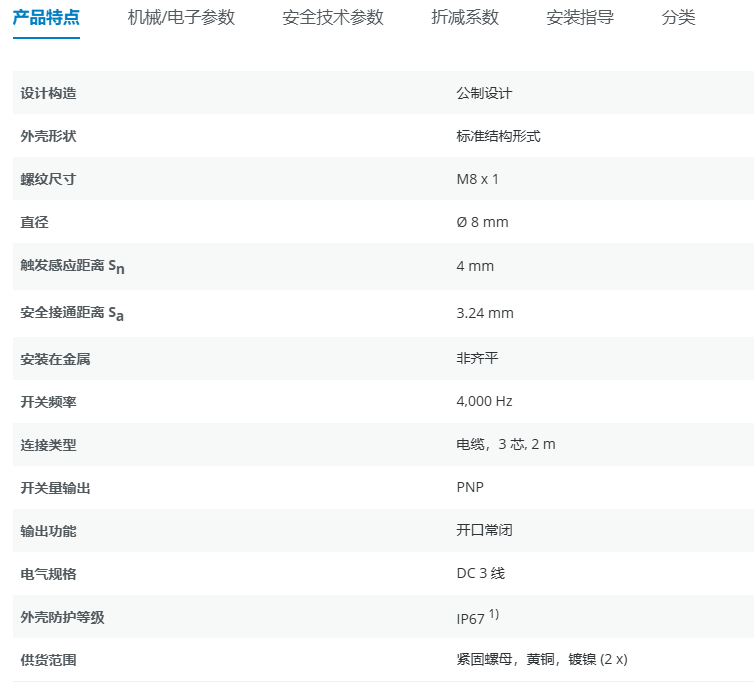Select the 安全技术参数 tab
Image resolution: width=754 pixels, height=688 pixels.
pyautogui.click(x=333, y=18)
